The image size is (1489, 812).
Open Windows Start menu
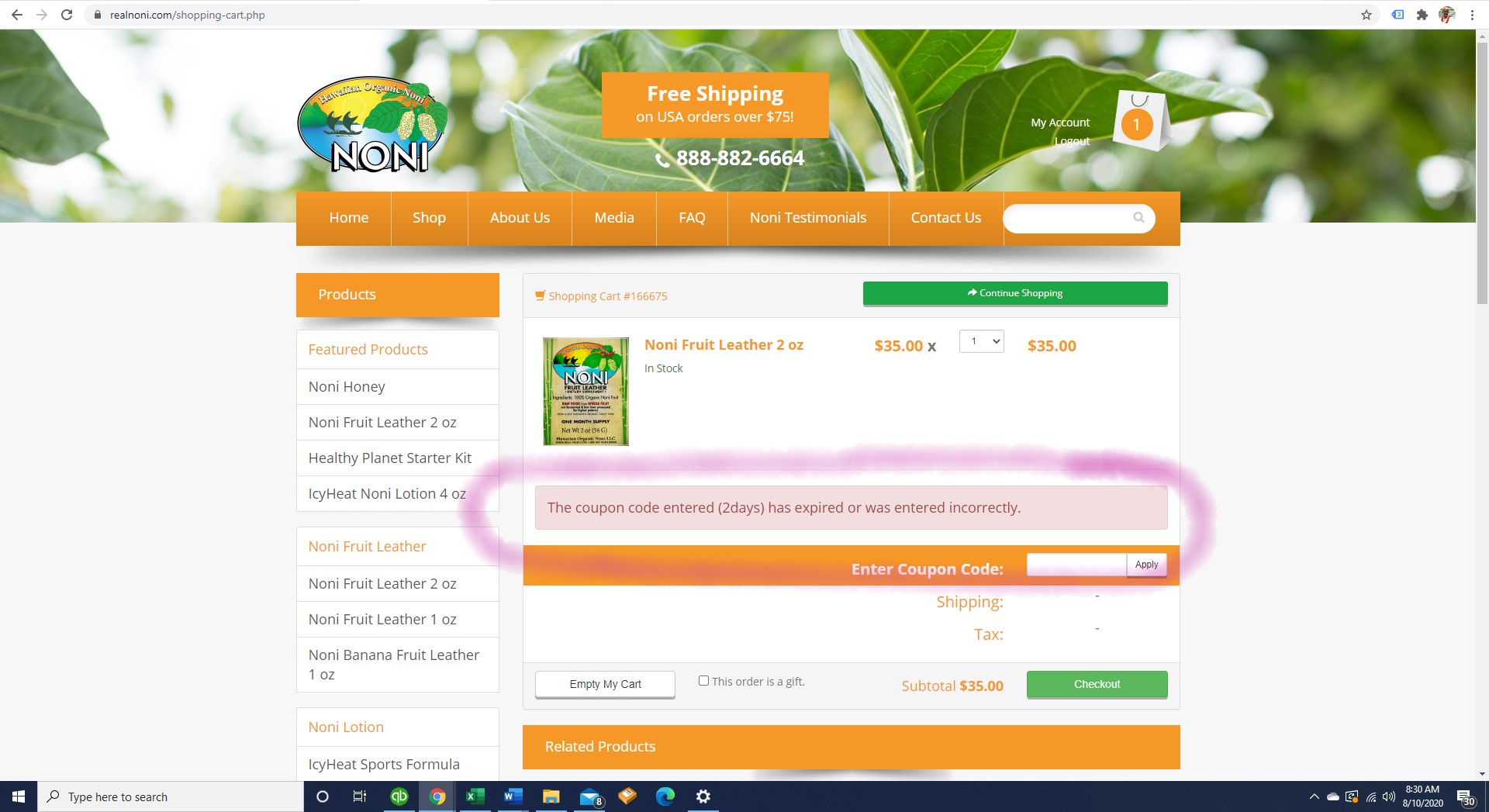tap(19, 796)
